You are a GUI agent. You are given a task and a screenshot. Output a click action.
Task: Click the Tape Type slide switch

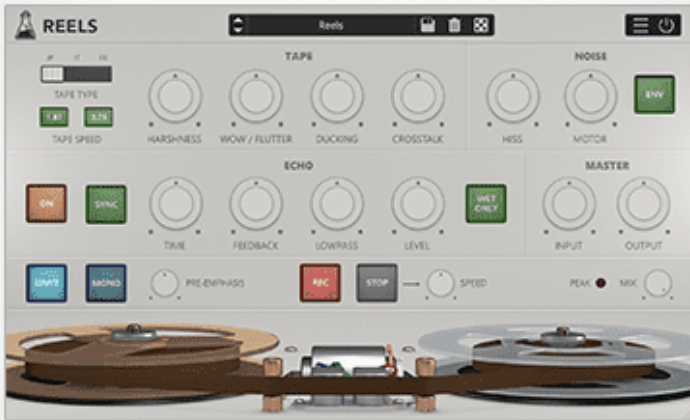click(76, 74)
